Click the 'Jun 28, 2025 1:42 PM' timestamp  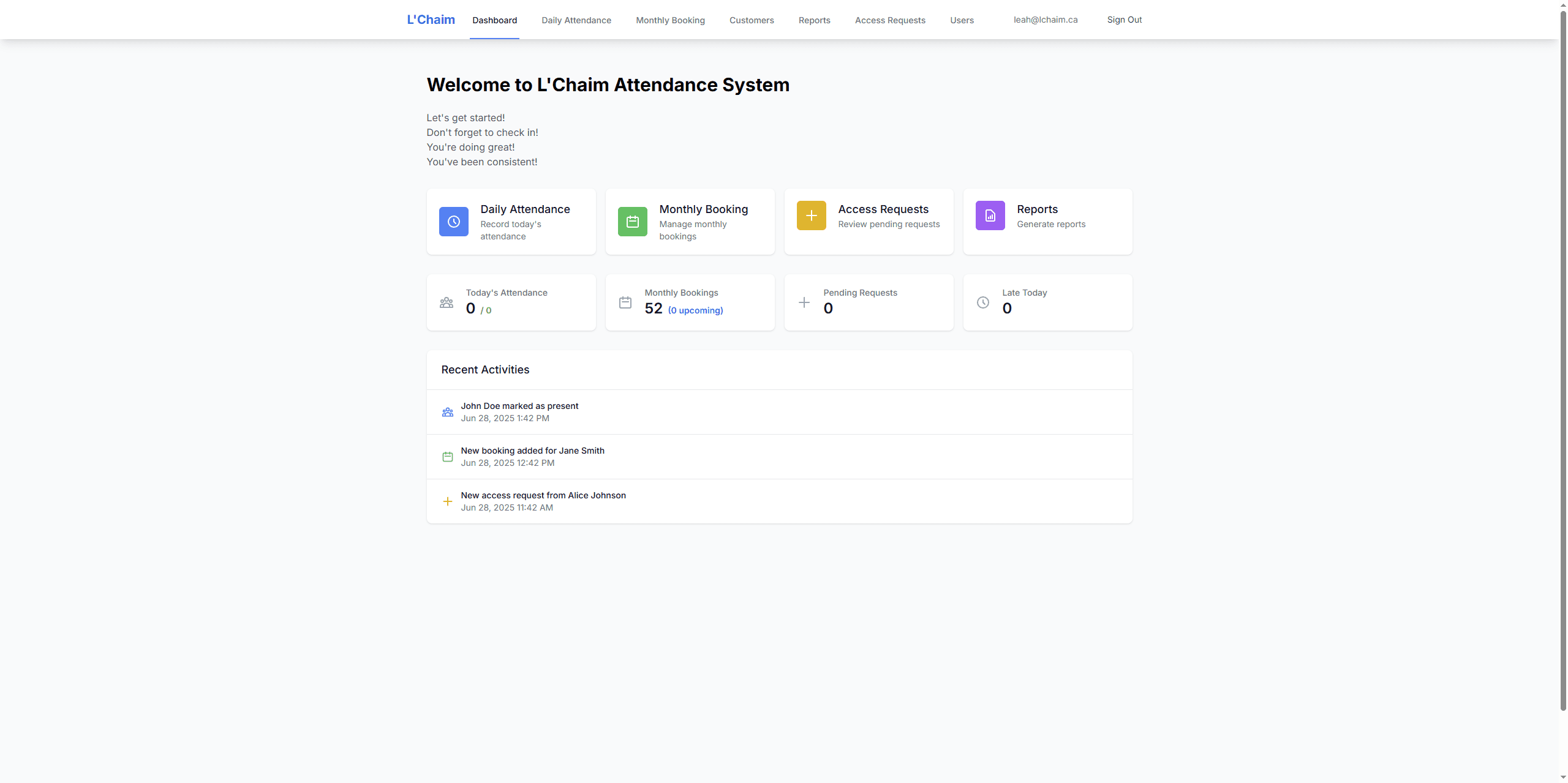coord(505,418)
